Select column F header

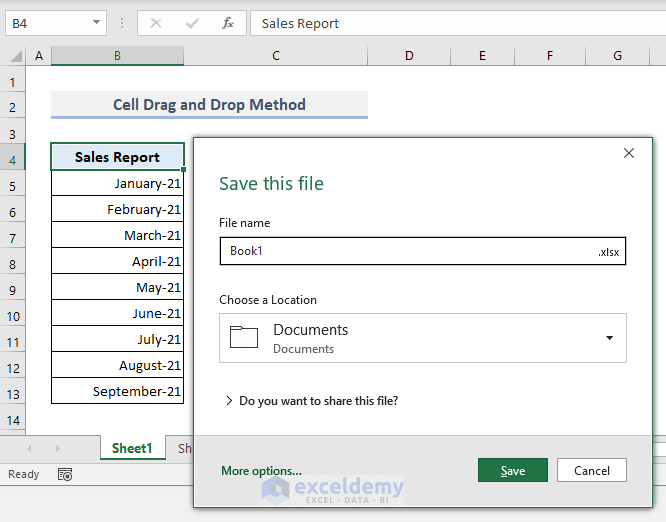(550, 56)
